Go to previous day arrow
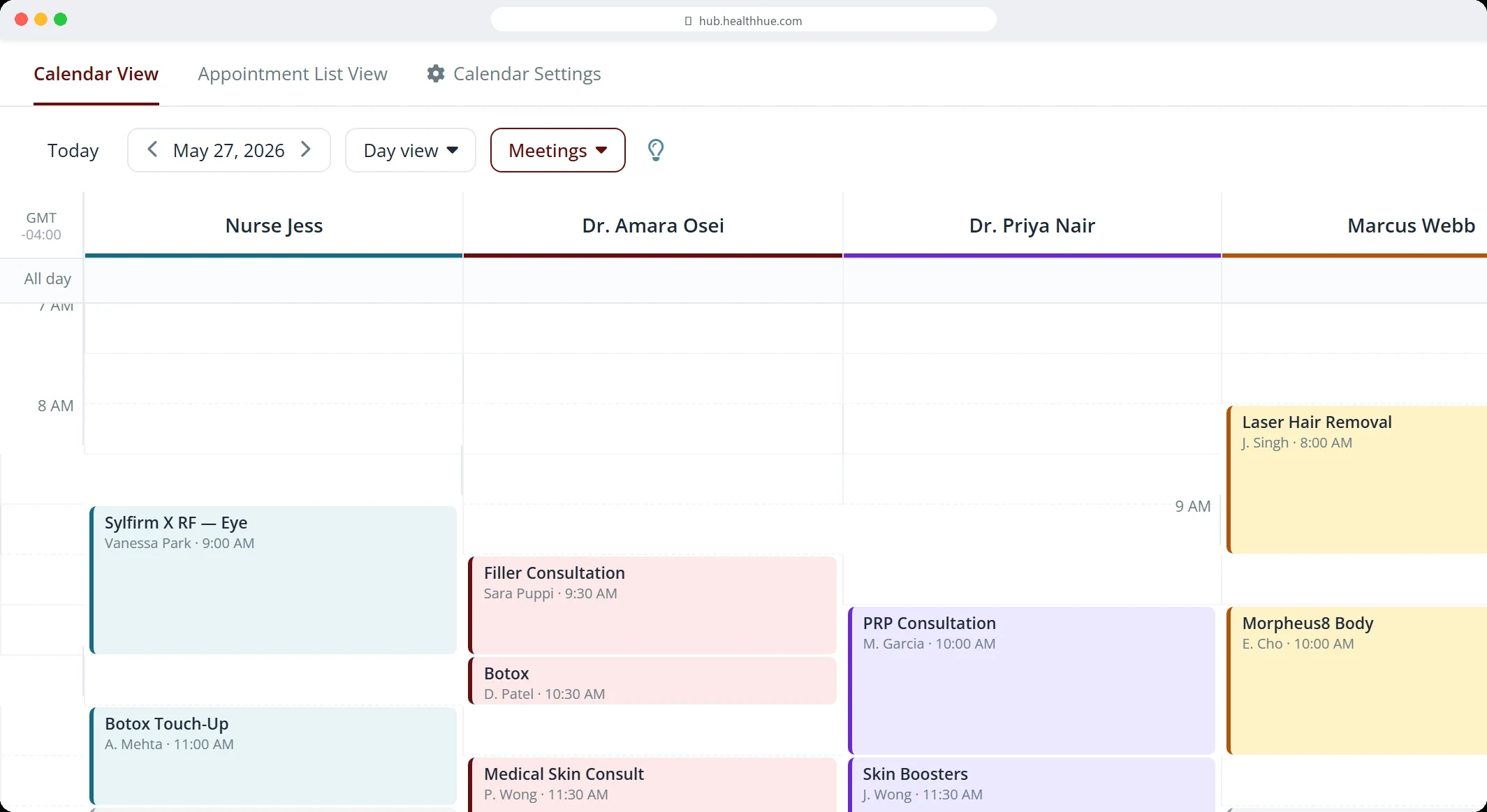The height and width of the screenshot is (812, 1487). [x=152, y=149]
